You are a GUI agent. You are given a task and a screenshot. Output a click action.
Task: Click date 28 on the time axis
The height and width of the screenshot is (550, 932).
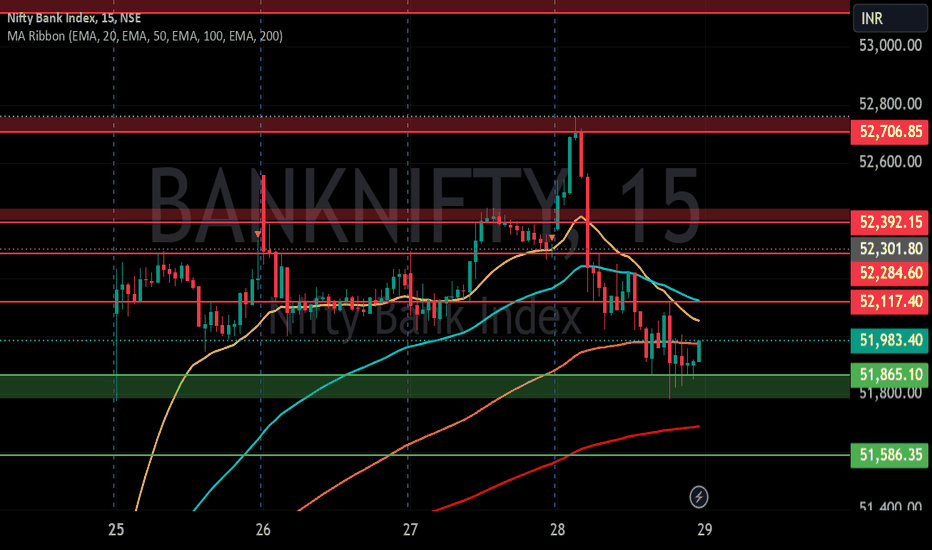557,529
